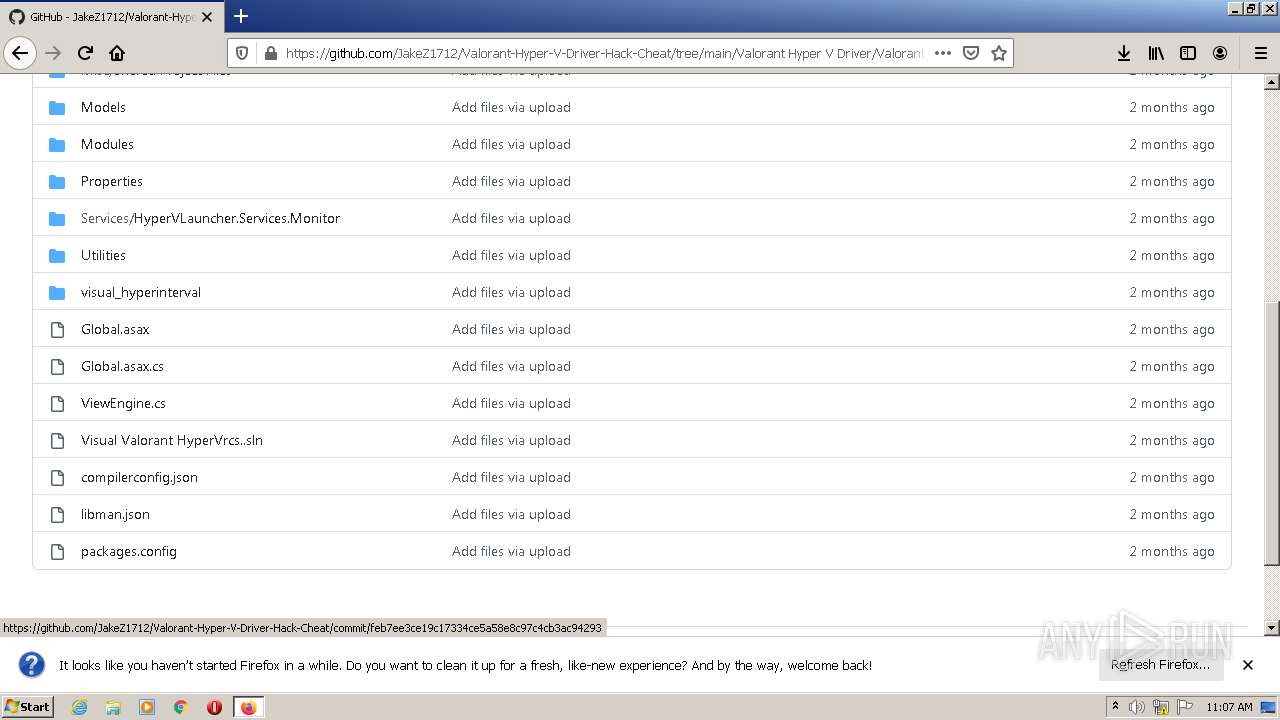This screenshot has height=720, width=1280.
Task: Click folder icon beside Modules
Action: (57, 144)
